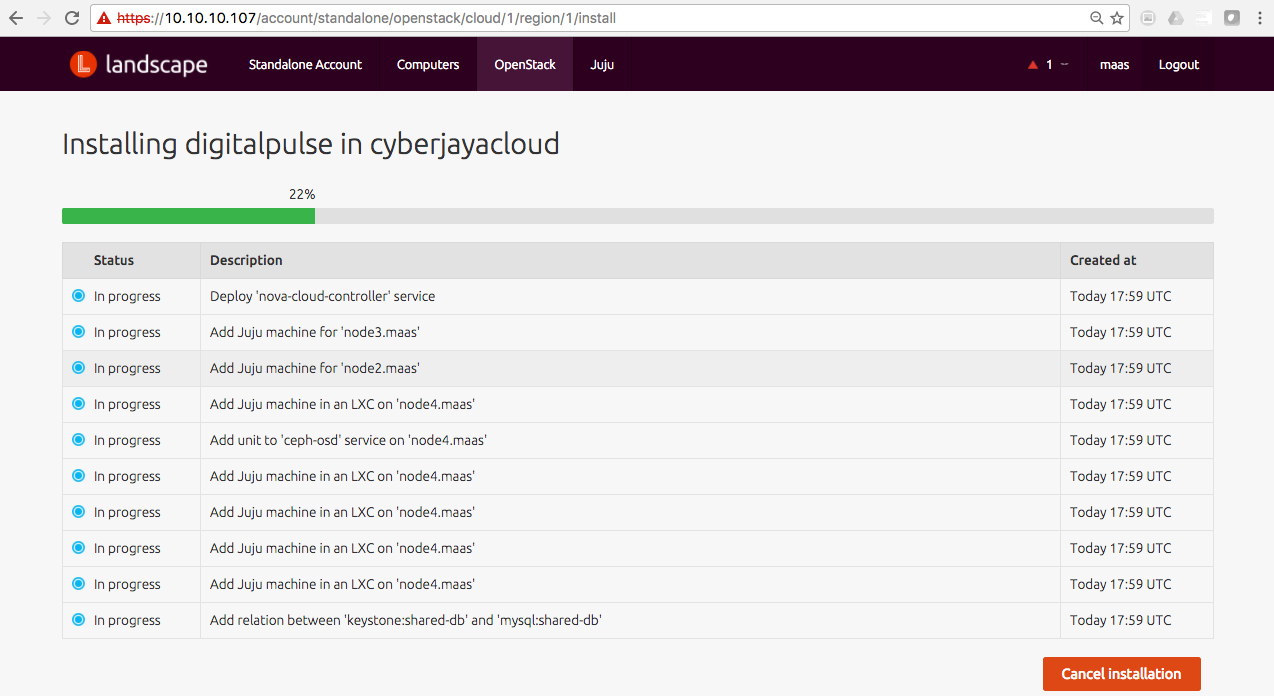Expand the alerts dropdown arrow beside 1

tap(1064, 64)
